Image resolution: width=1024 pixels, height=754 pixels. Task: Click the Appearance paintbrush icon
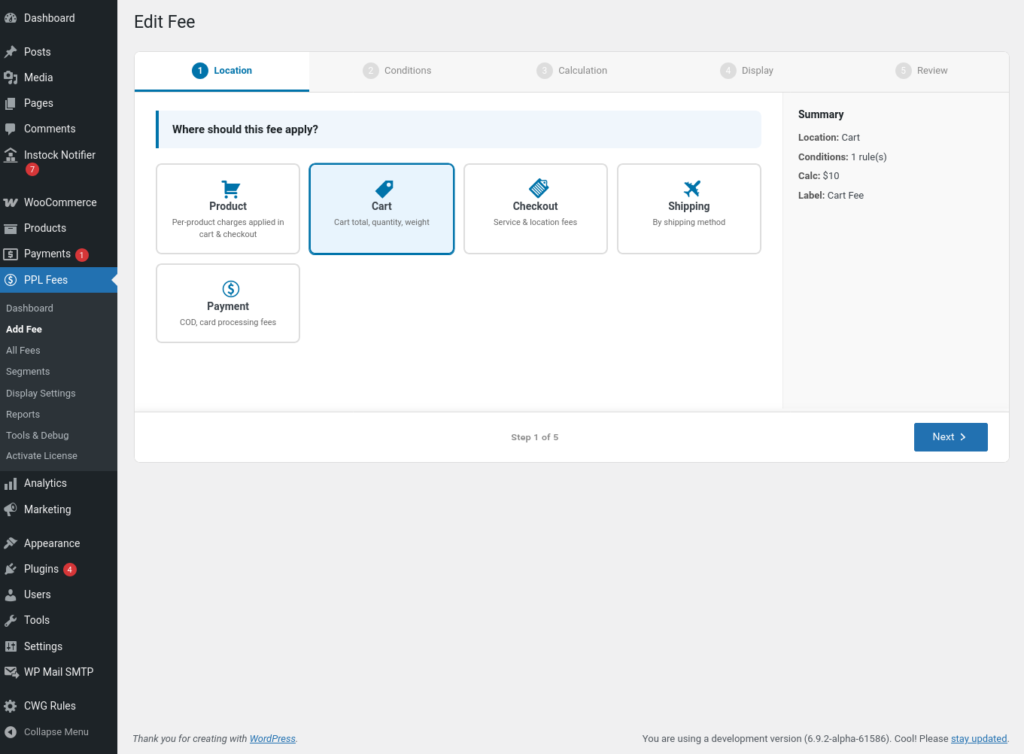[x=10, y=543]
